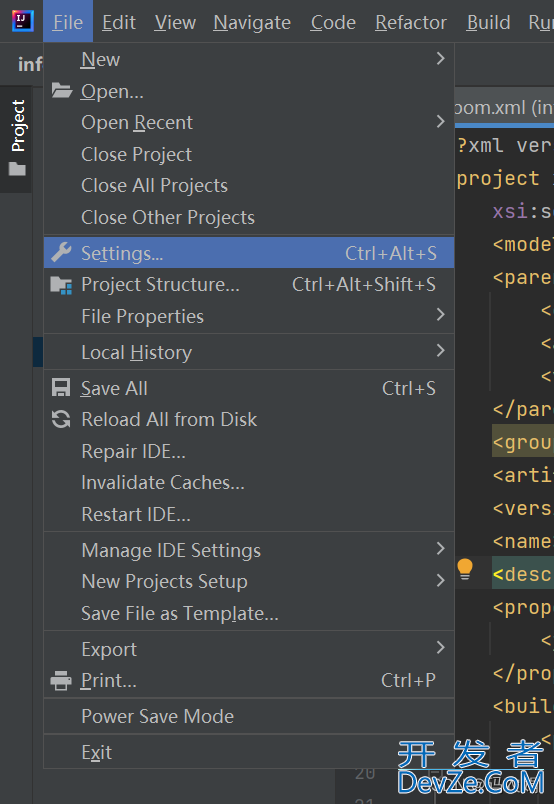The height and width of the screenshot is (804, 554).
Task: Click the printer icon beside Print...
Action: 61,680
